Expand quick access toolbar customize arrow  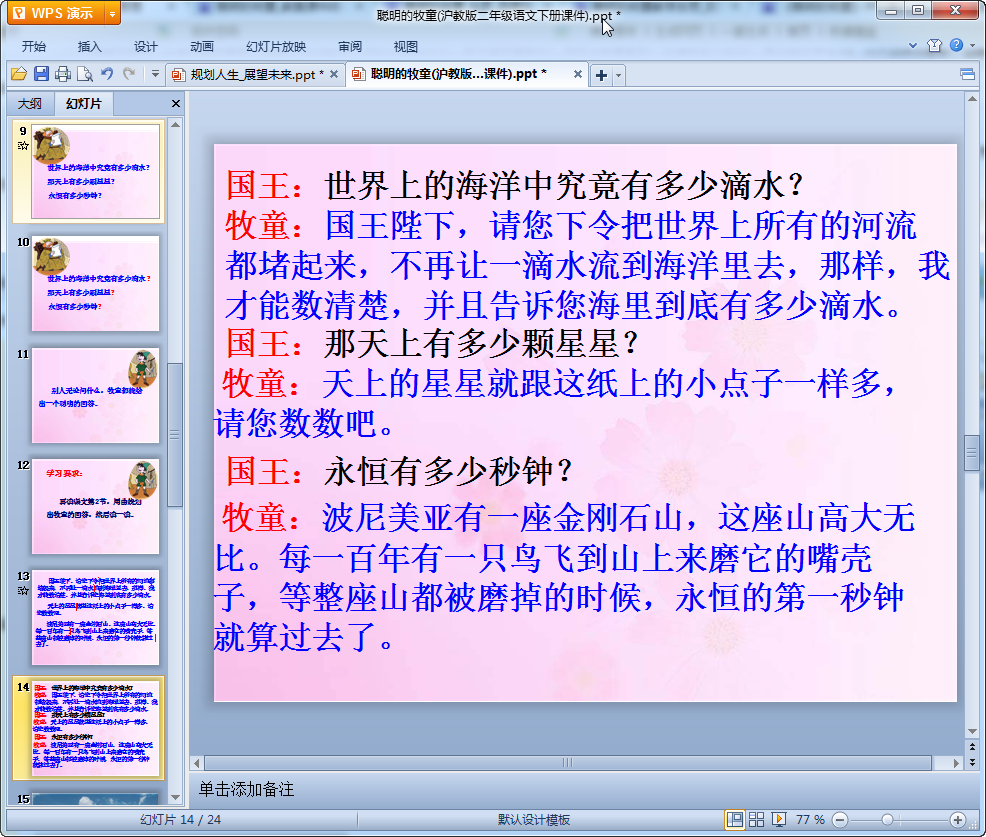point(155,74)
